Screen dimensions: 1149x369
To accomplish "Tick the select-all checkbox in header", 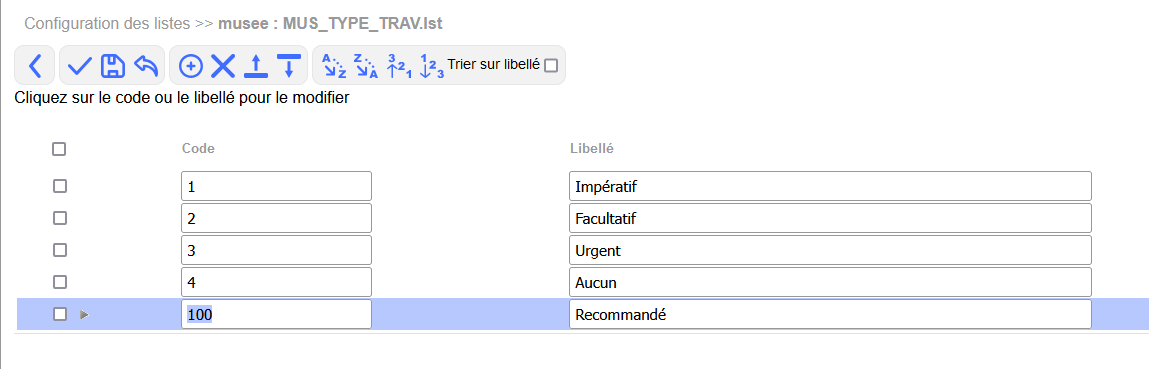I will click(x=59, y=149).
